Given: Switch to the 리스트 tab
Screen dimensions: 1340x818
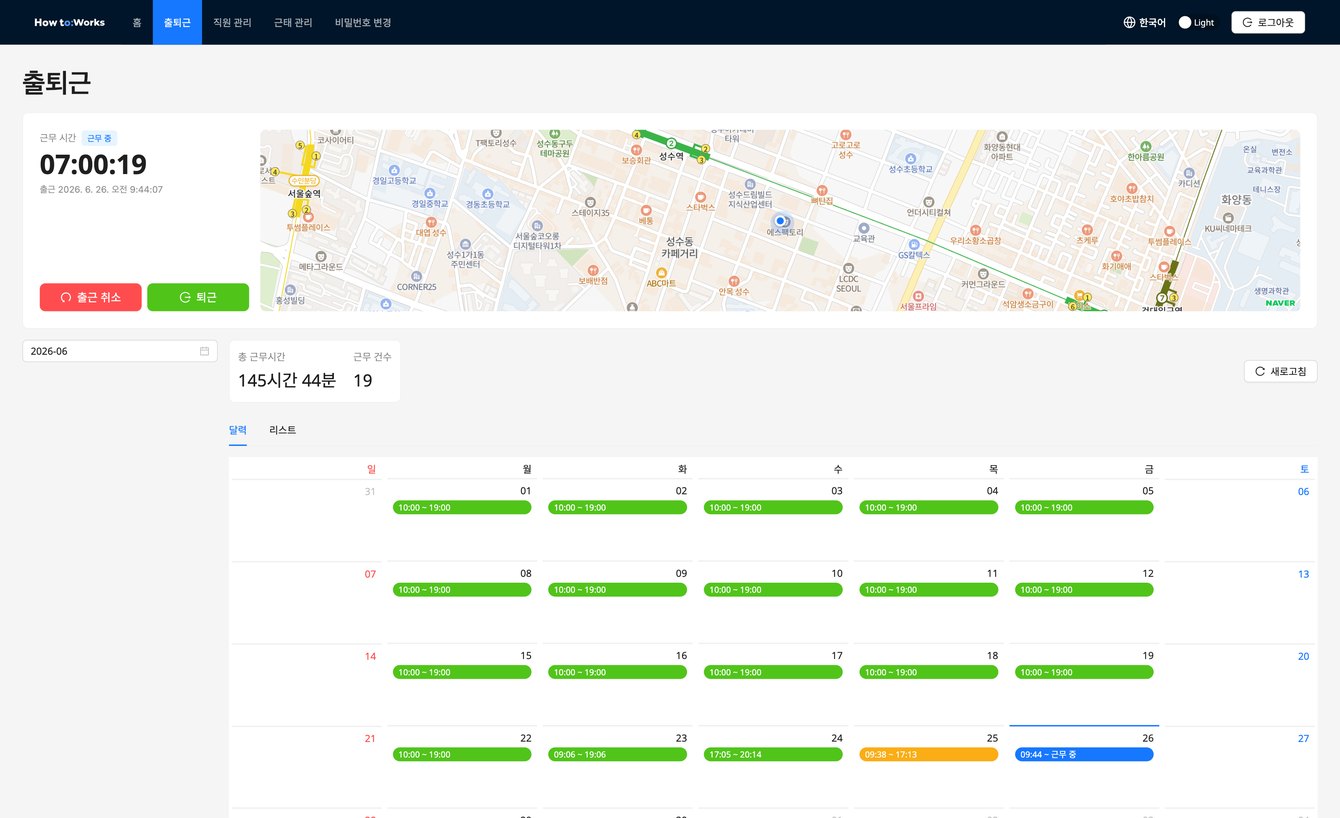Looking at the screenshot, I should point(282,430).
